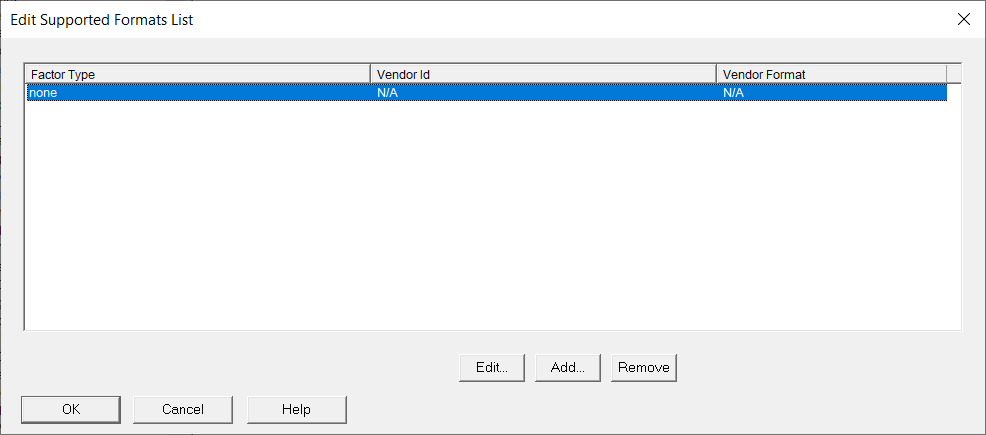Click divider between Vendor Id and Vendor Format
986x435 pixels.
(716, 74)
